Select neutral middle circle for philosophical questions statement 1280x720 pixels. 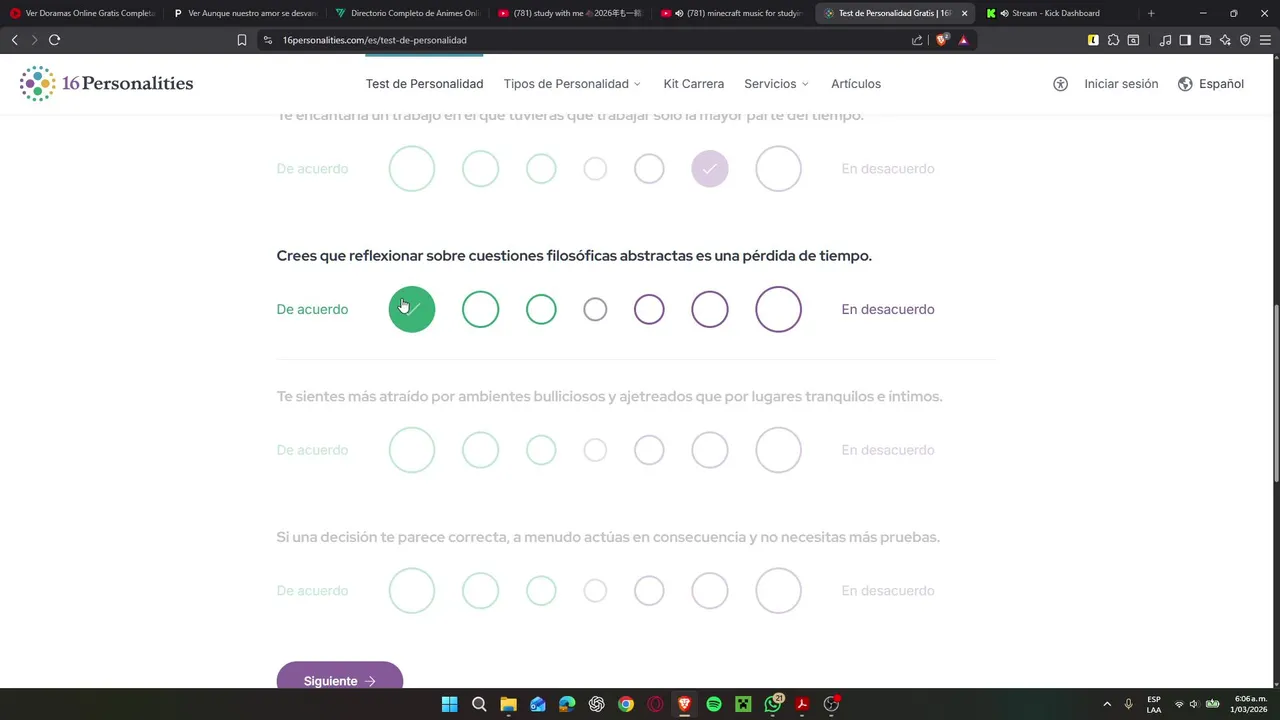point(595,309)
